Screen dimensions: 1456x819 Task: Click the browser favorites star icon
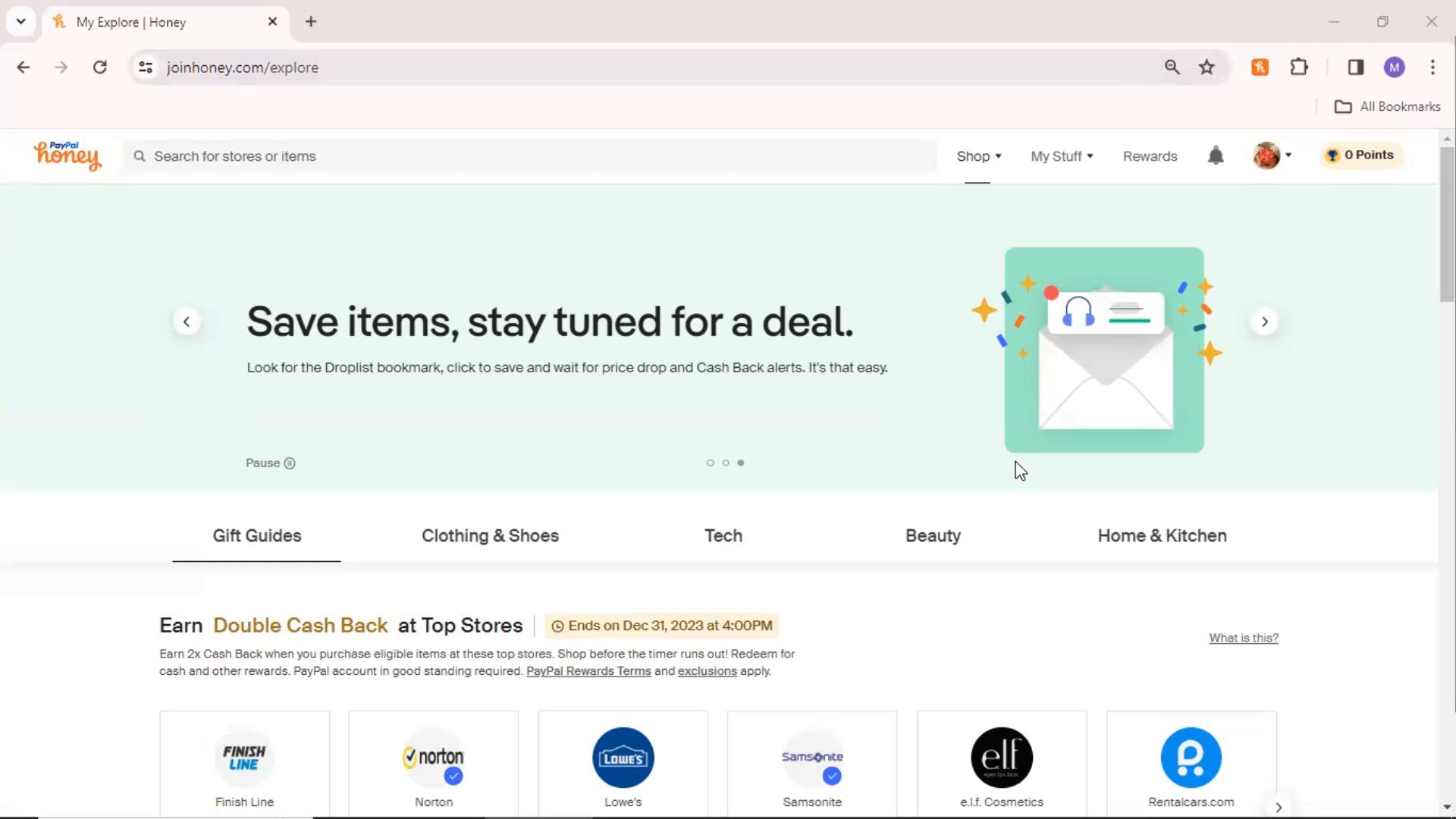pyautogui.click(x=1207, y=67)
